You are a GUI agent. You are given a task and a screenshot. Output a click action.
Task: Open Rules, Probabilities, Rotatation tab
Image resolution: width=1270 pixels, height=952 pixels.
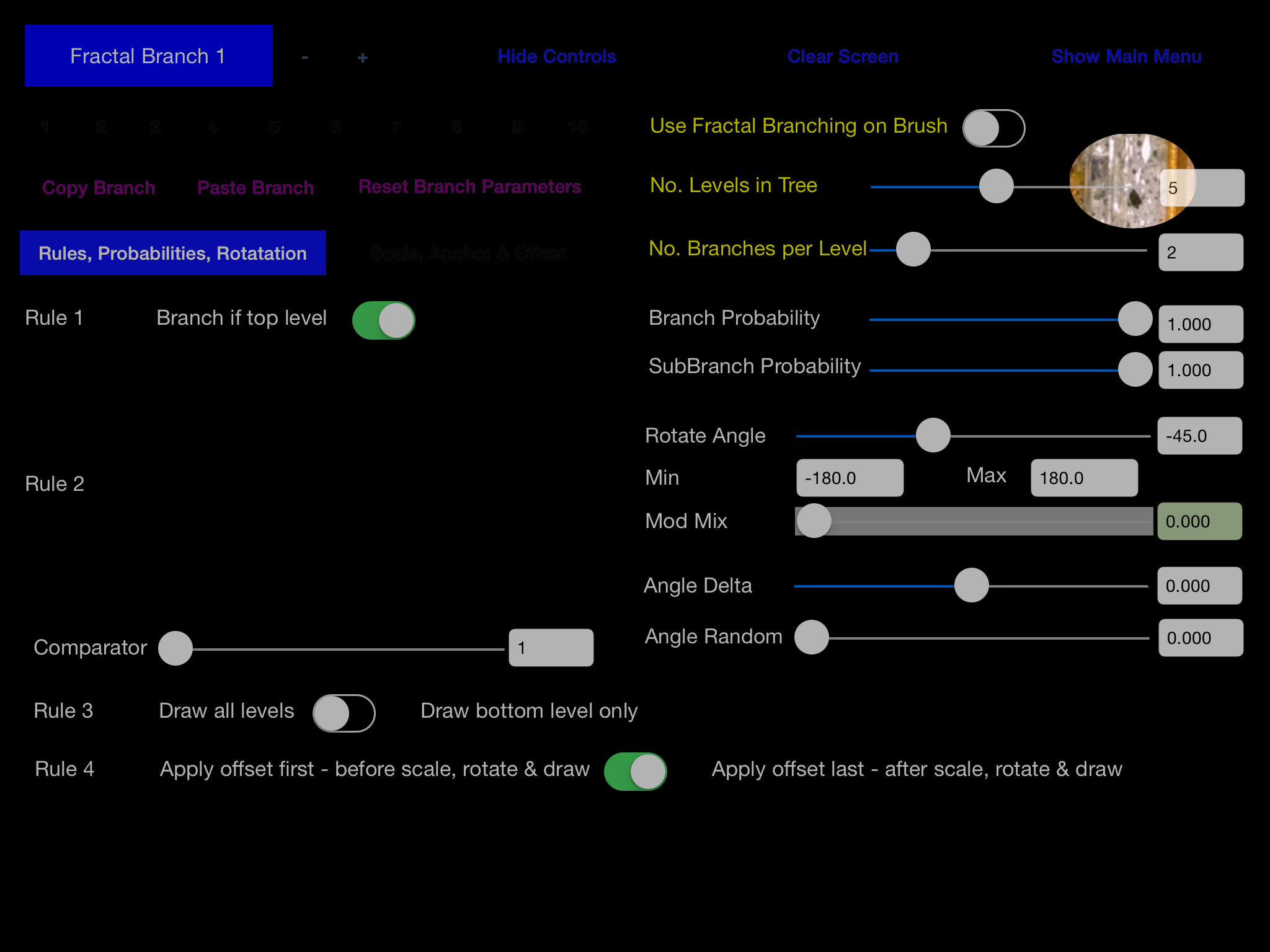click(x=173, y=253)
